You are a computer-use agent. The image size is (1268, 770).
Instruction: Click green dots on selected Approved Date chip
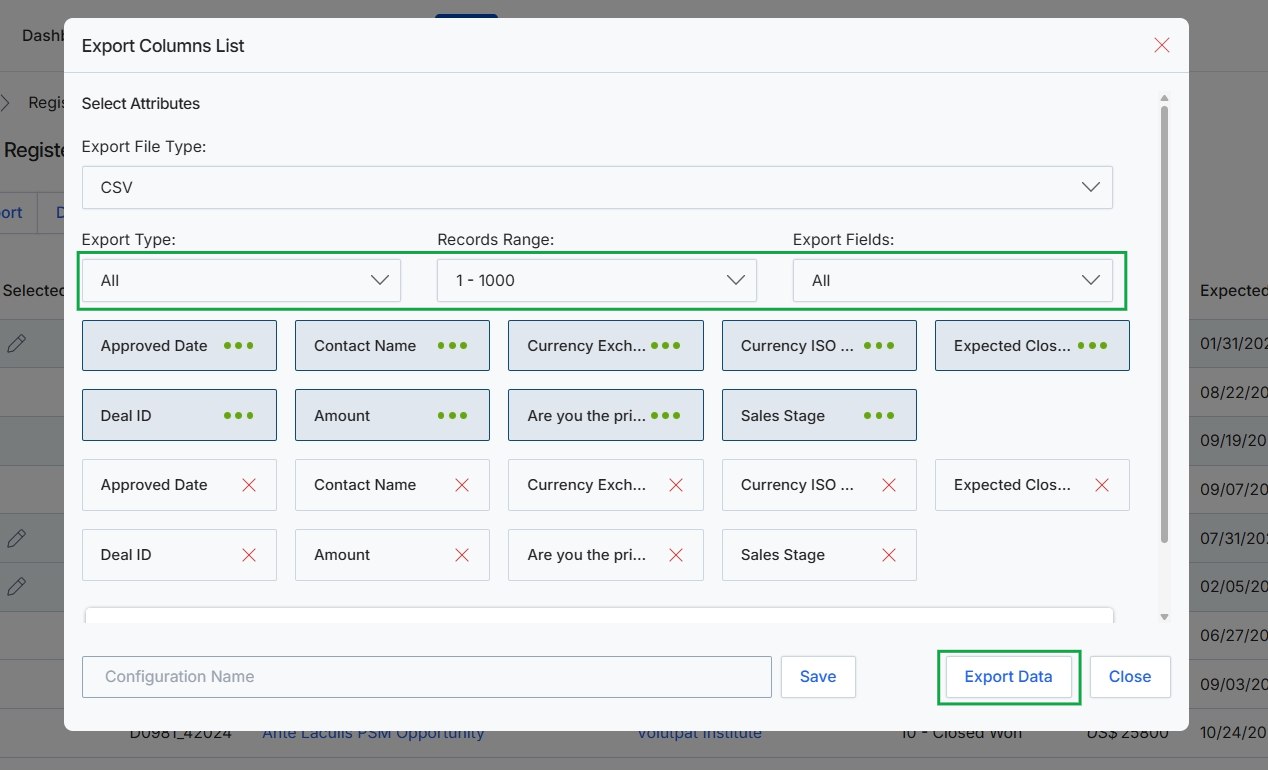coord(239,345)
